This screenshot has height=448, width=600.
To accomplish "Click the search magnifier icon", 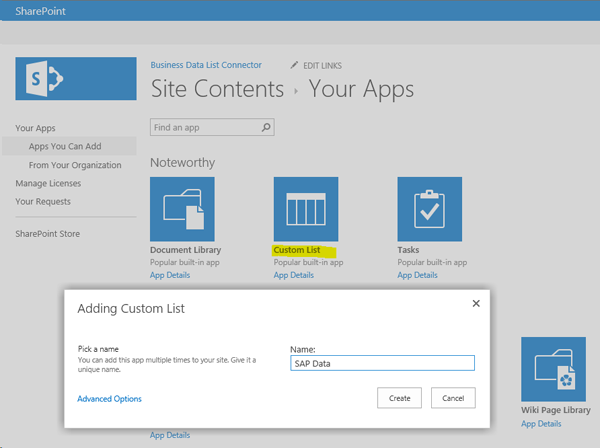I will pos(266,128).
